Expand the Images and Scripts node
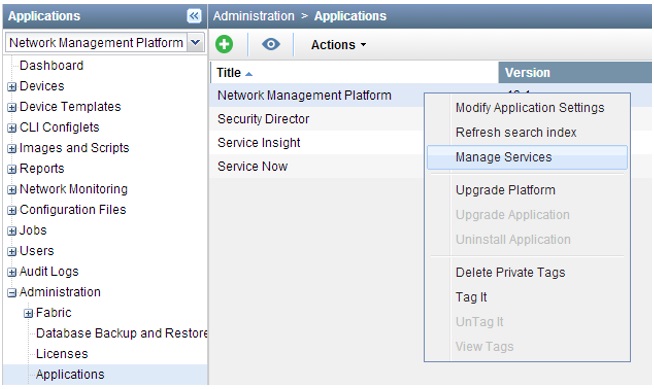This screenshot has width=654, height=389. 12,148
